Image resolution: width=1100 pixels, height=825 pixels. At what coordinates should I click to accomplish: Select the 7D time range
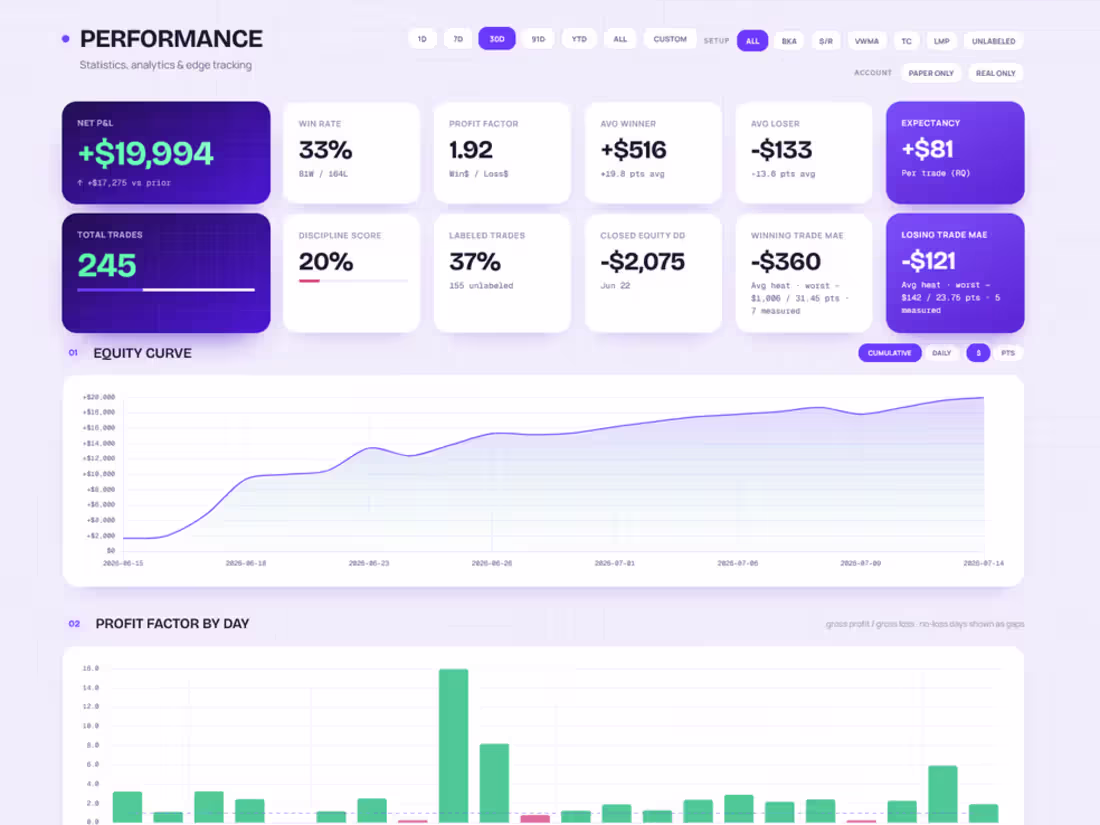458,39
